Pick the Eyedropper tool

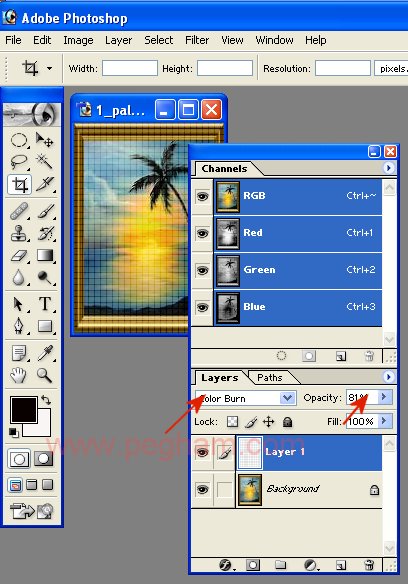click(45, 353)
